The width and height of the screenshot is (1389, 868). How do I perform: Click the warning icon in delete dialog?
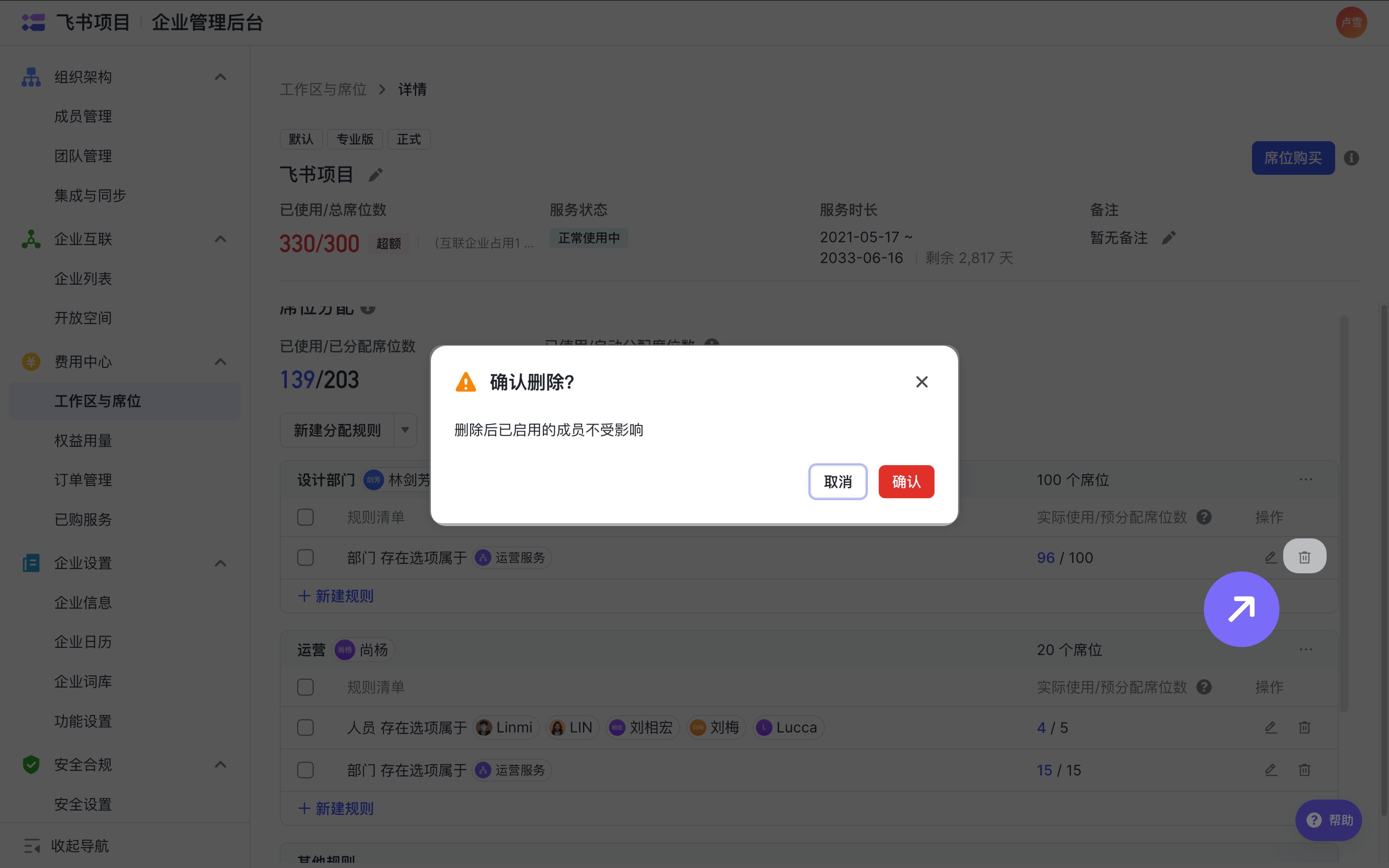pyautogui.click(x=466, y=382)
